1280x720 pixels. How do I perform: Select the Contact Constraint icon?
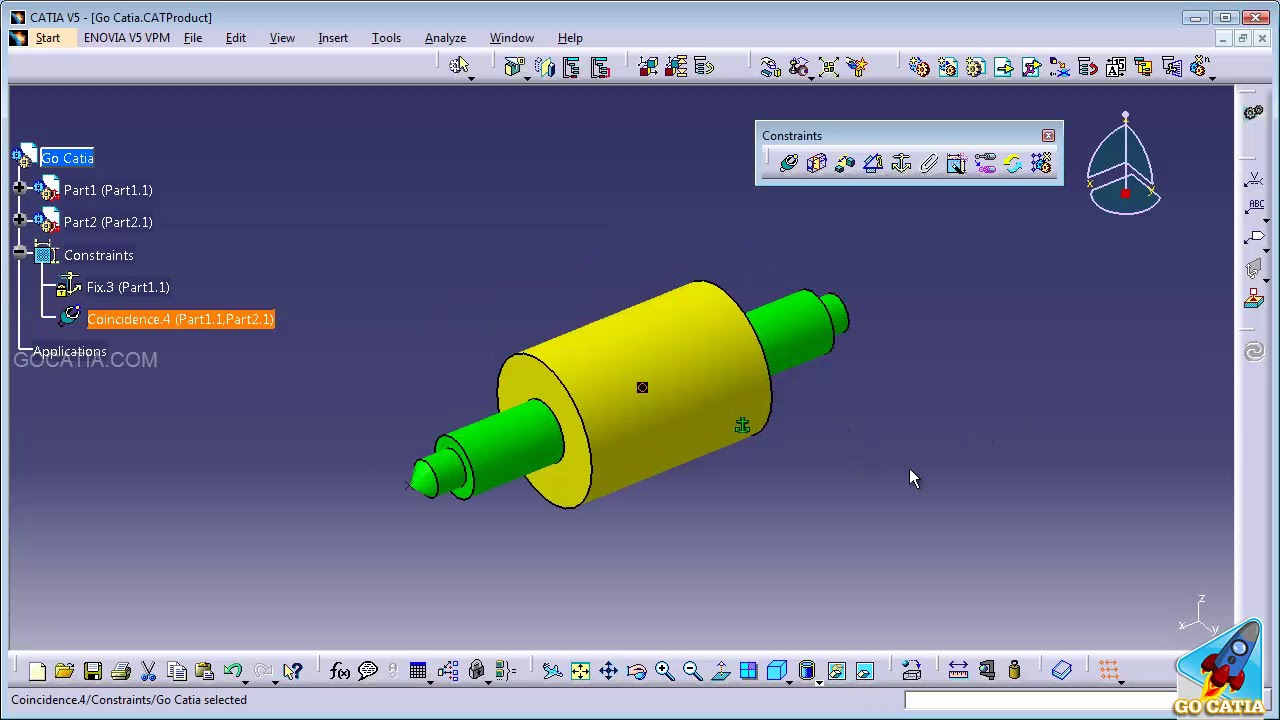[x=817, y=163]
